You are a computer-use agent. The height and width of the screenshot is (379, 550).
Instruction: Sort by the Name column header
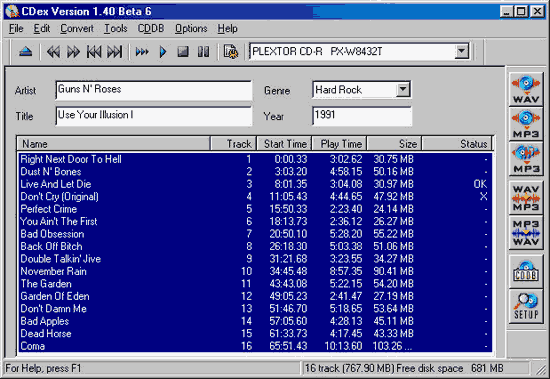pos(113,144)
